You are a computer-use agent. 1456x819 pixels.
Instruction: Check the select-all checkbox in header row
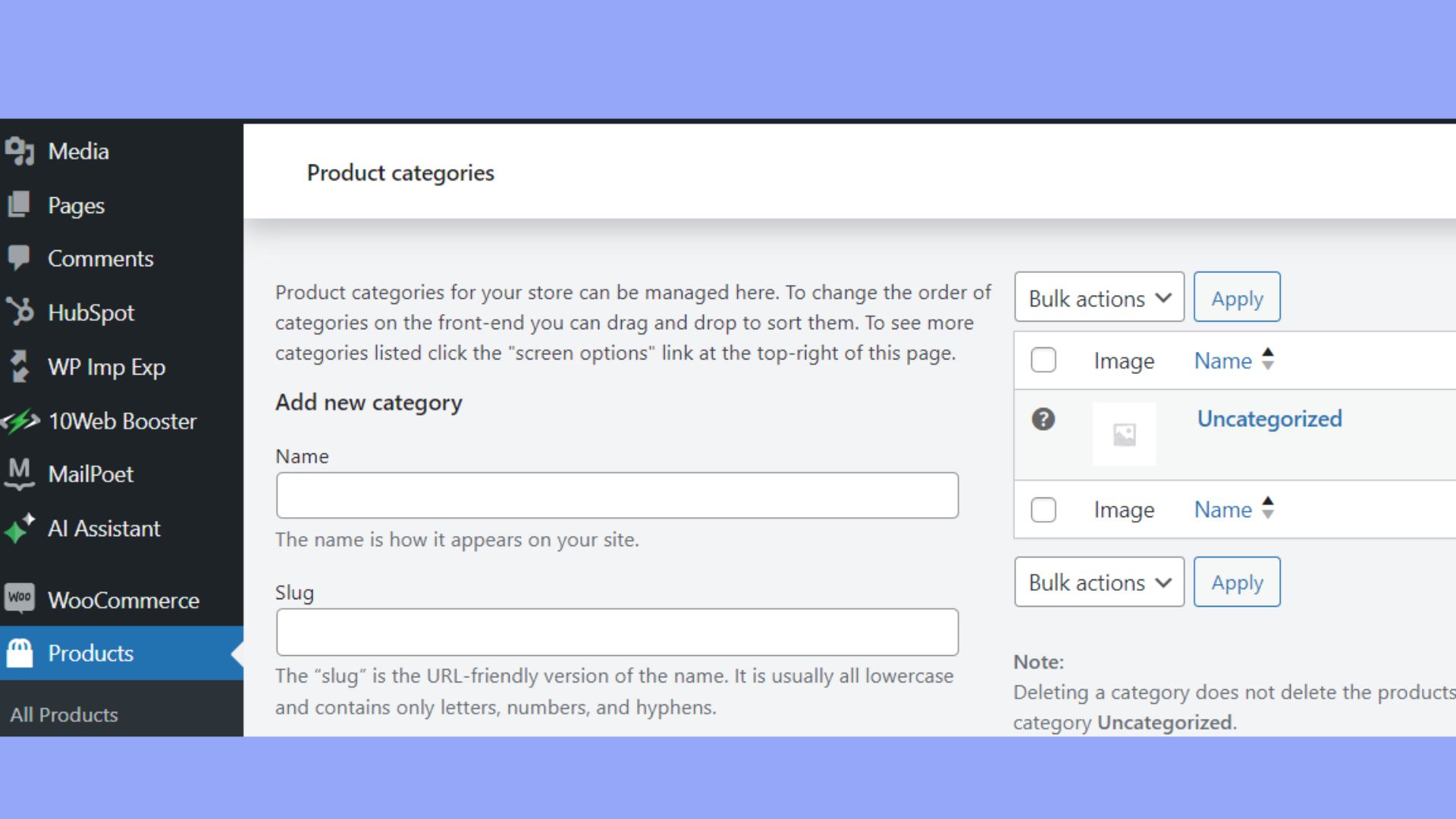click(1043, 360)
